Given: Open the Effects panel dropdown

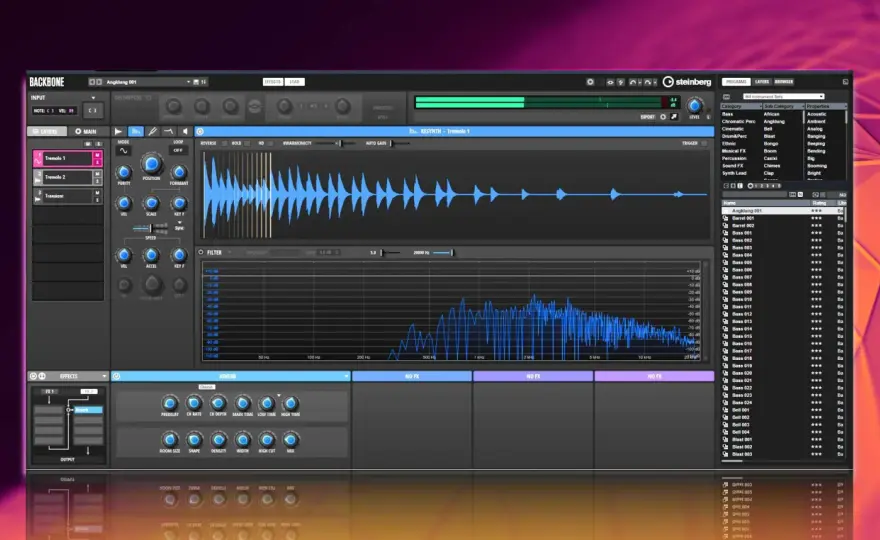Looking at the screenshot, I should 104,376.
